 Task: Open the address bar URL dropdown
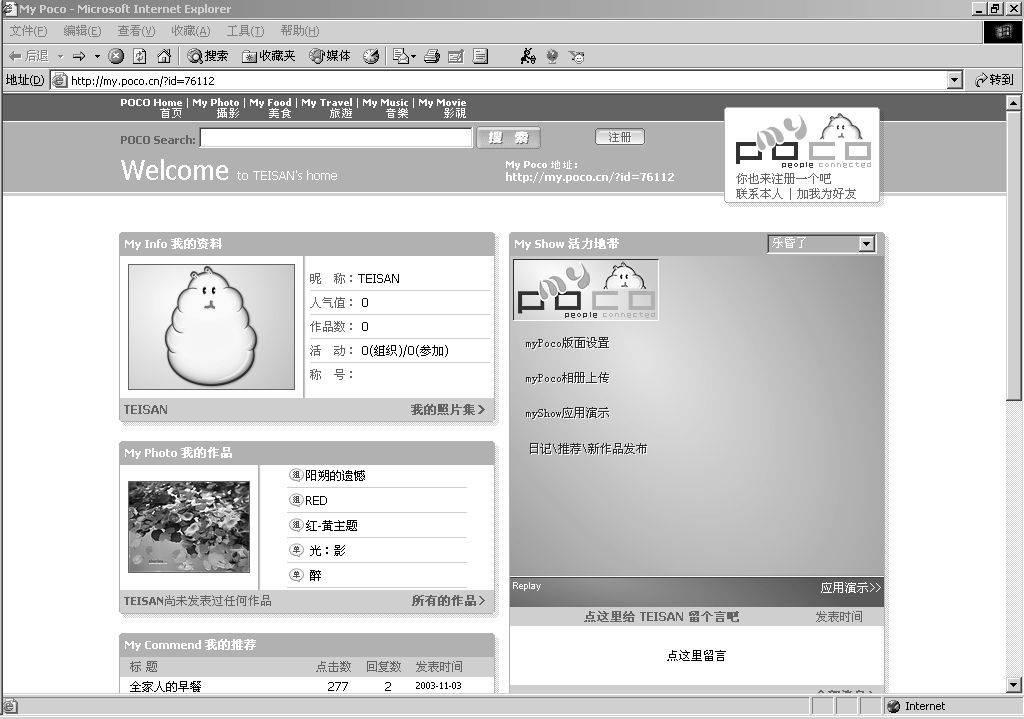[954, 80]
